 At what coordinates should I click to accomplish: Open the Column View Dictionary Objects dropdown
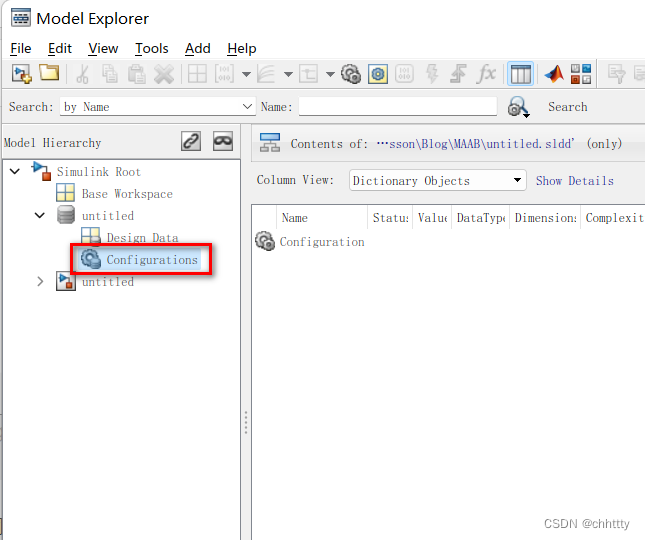click(438, 181)
